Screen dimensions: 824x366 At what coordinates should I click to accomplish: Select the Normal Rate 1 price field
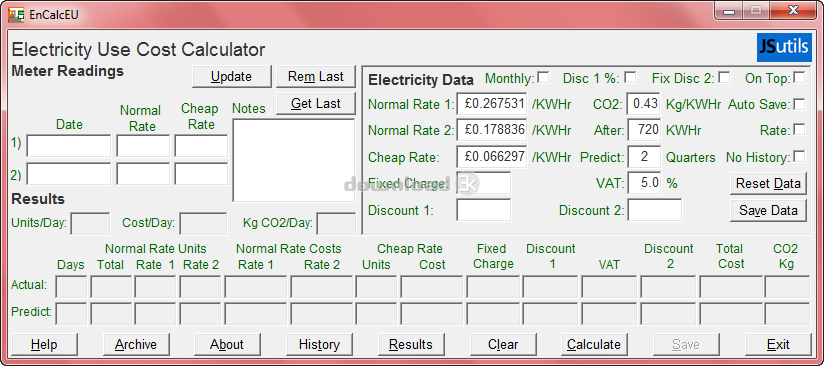(x=492, y=104)
